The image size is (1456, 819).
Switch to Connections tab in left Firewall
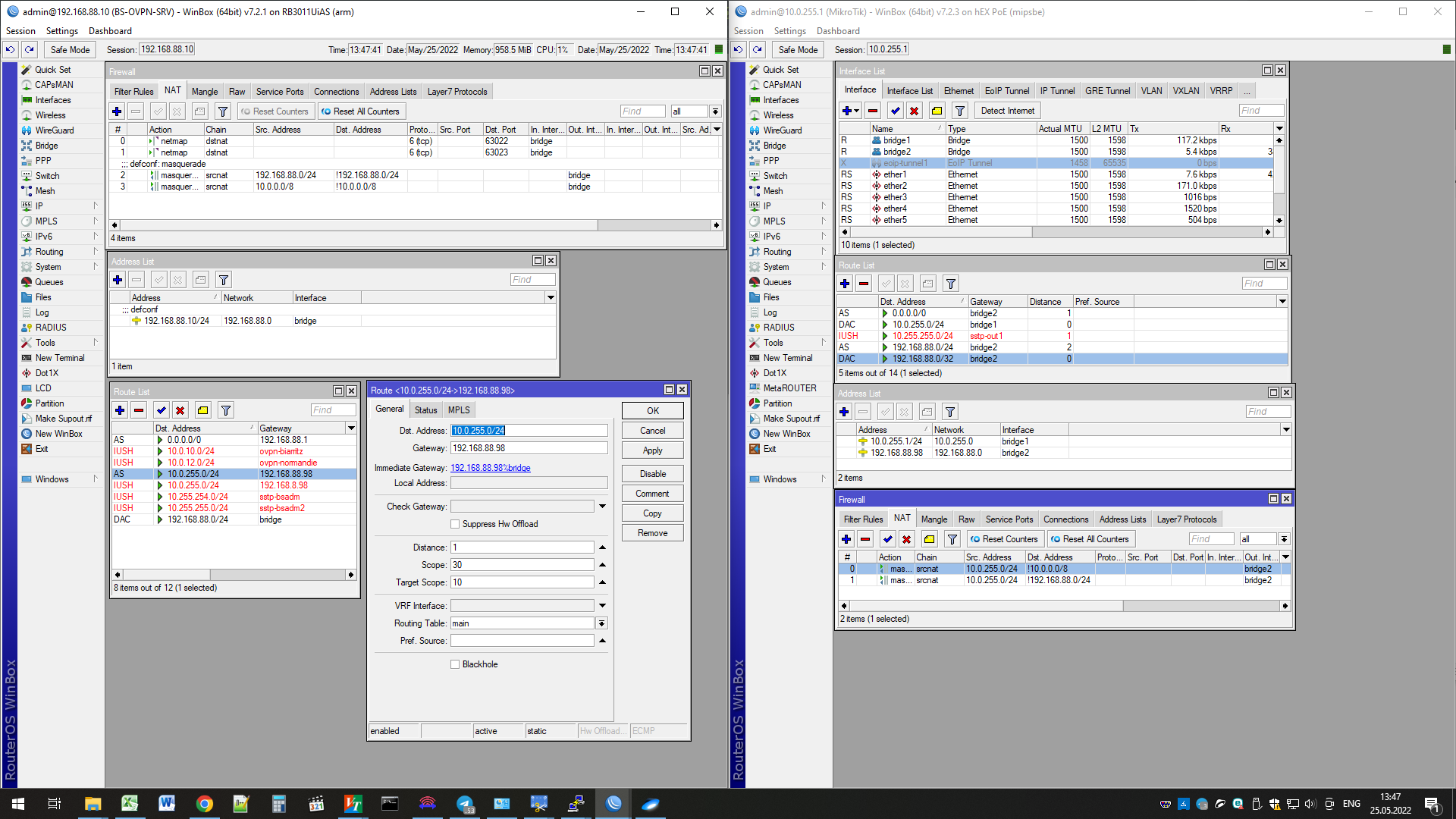point(337,92)
